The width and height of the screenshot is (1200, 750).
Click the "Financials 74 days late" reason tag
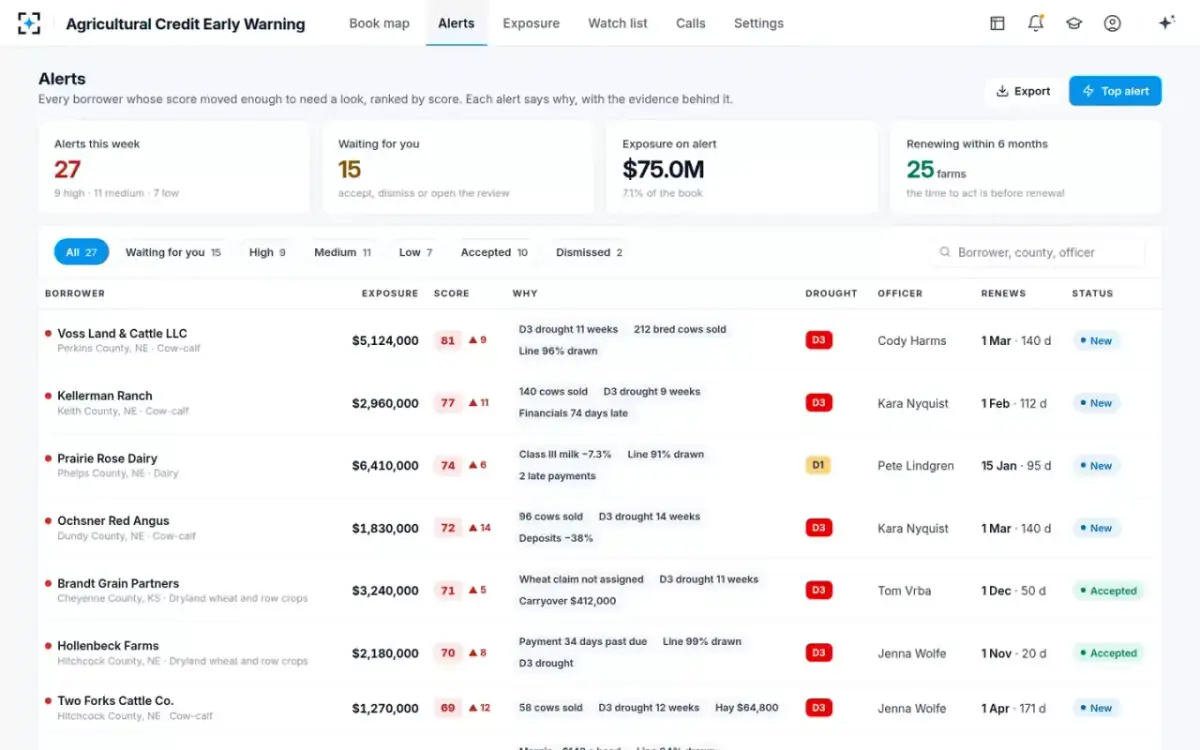tap(573, 413)
